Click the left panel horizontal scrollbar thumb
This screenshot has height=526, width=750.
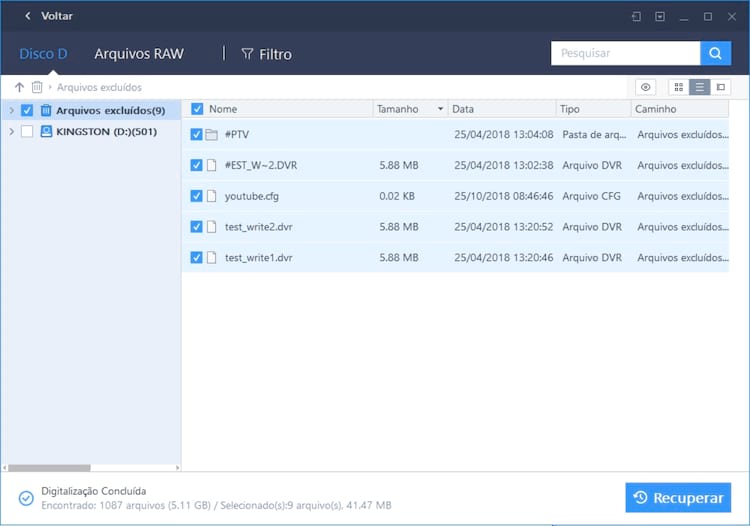(49, 468)
